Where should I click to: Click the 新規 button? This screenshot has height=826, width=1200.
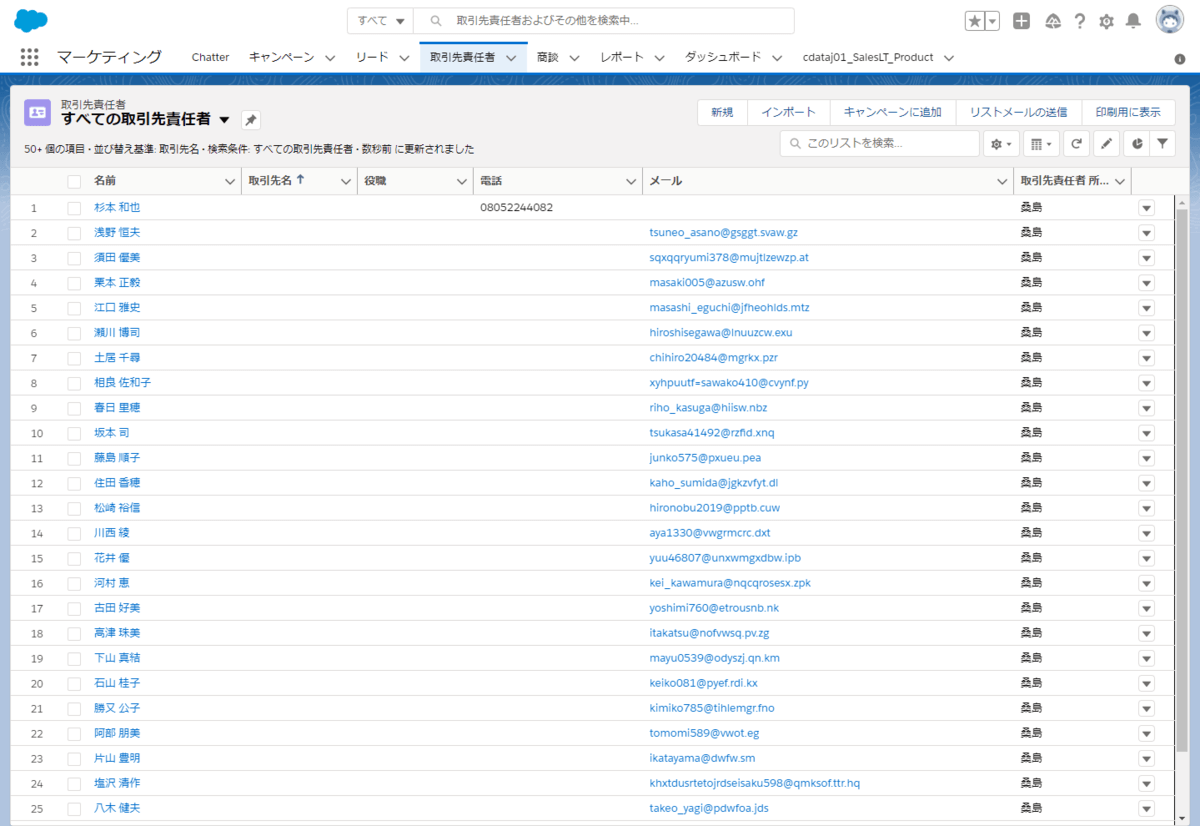tap(722, 112)
